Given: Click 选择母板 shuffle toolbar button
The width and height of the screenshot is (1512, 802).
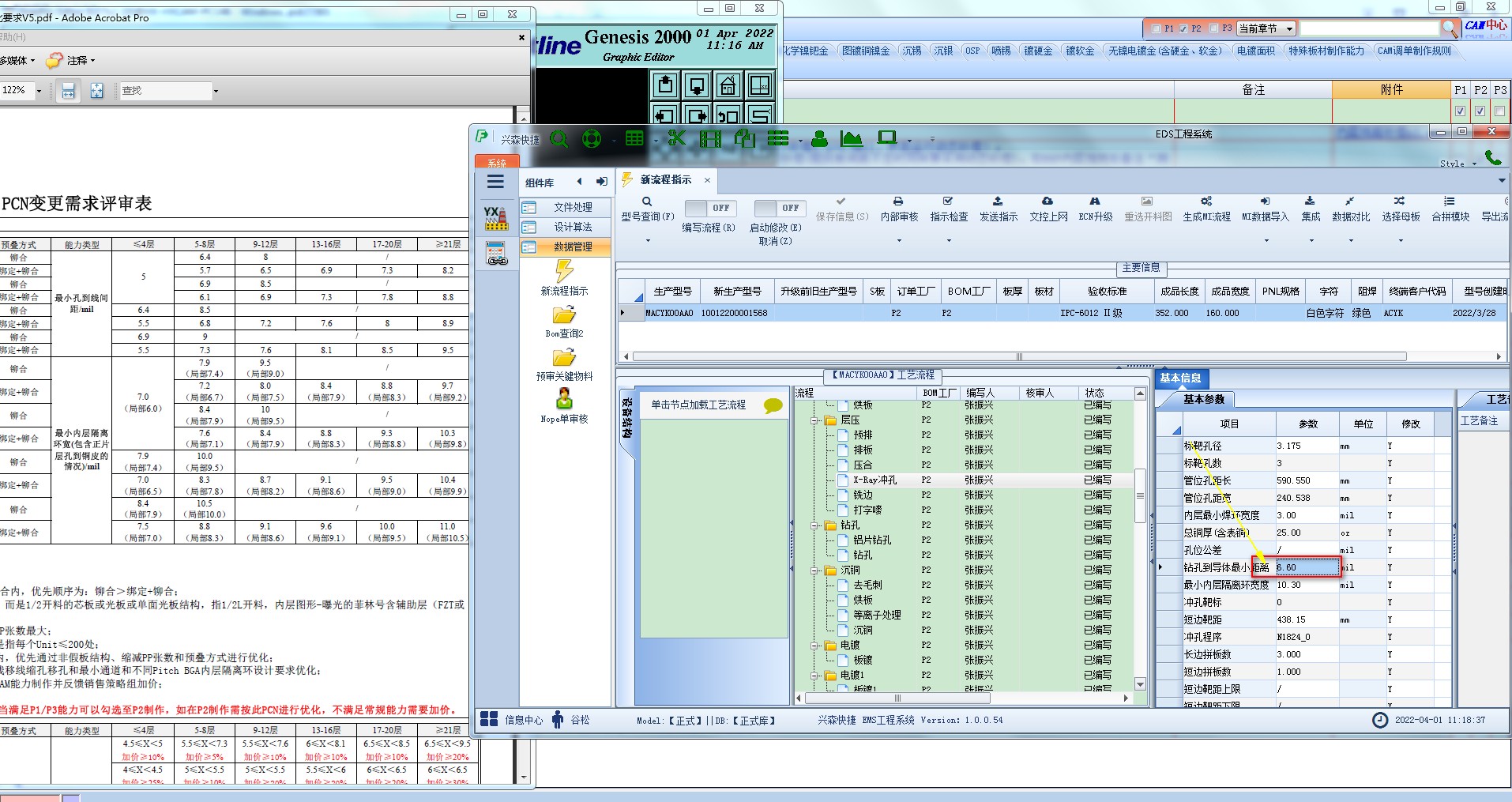Looking at the screenshot, I should pyautogui.click(x=1401, y=209).
